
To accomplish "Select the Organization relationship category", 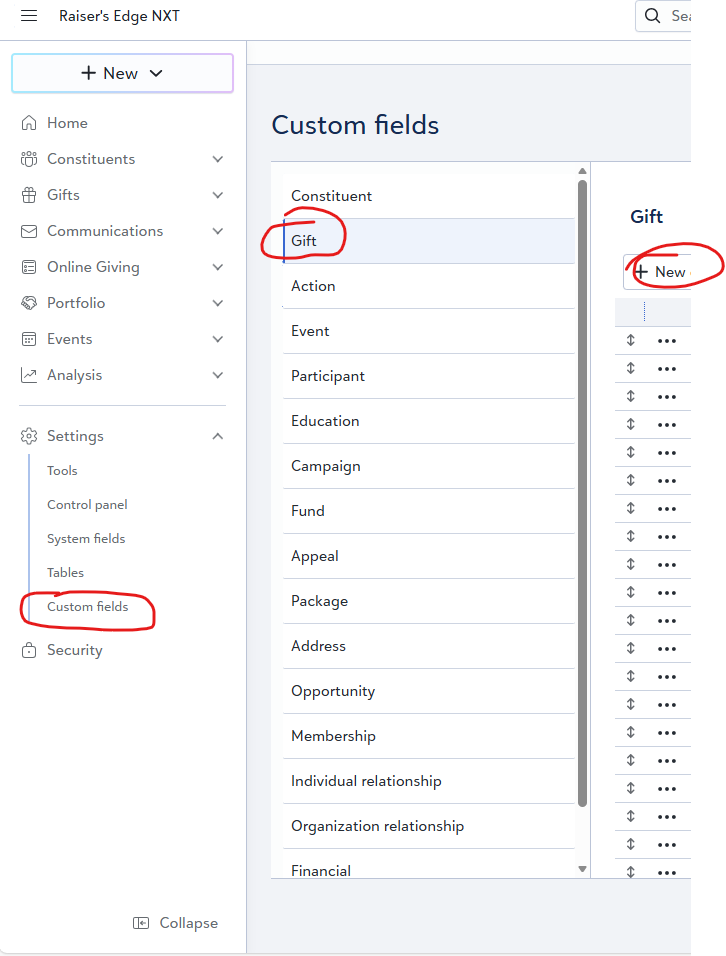I will coord(429,826).
